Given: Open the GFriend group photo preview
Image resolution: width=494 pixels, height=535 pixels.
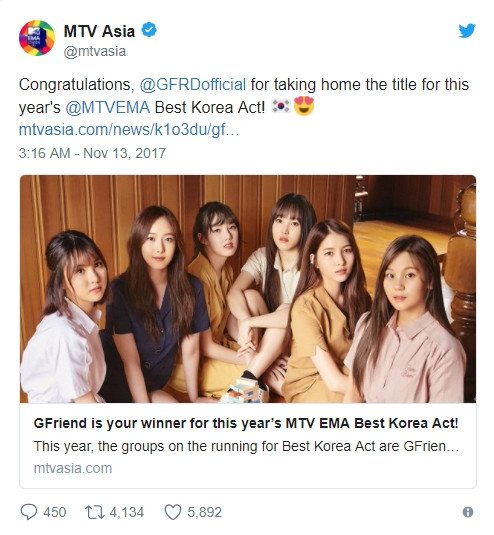Looking at the screenshot, I should (x=248, y=289).
